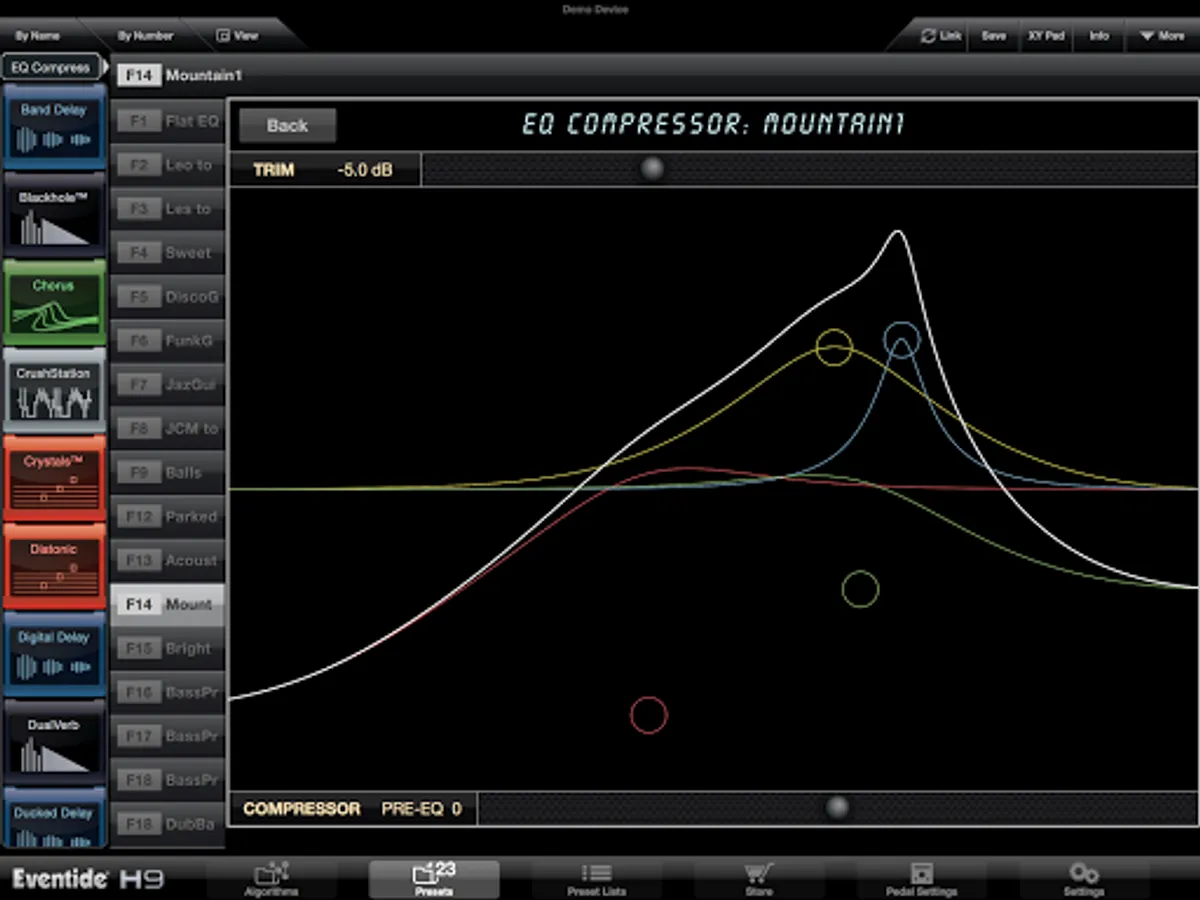Select the red EQ band handle
Screen dimensions: 1200x900
click(648, 715)
